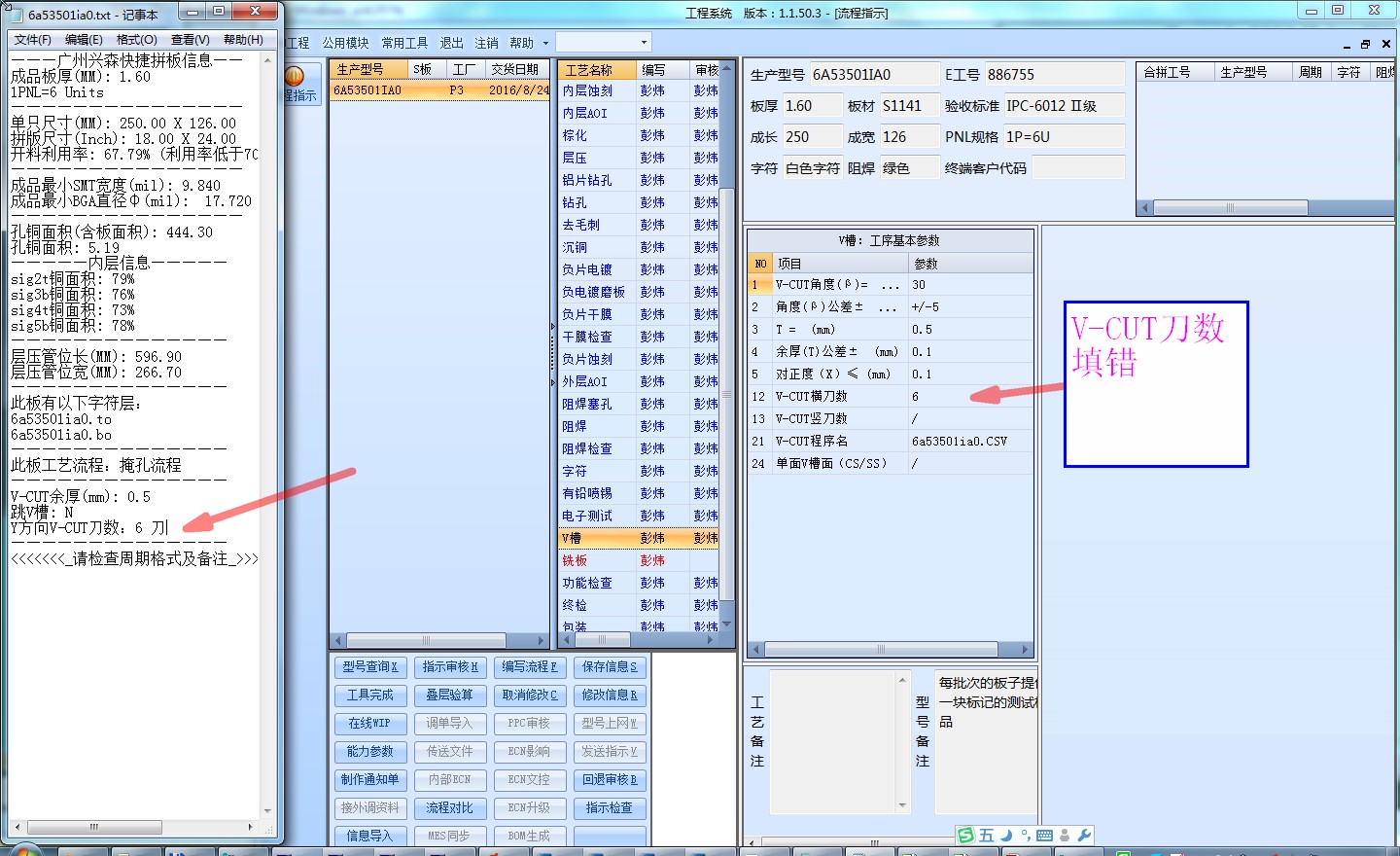Click the 在线WIP button
This screenshot has height=856, width=1400.
[x=370, y=723]
